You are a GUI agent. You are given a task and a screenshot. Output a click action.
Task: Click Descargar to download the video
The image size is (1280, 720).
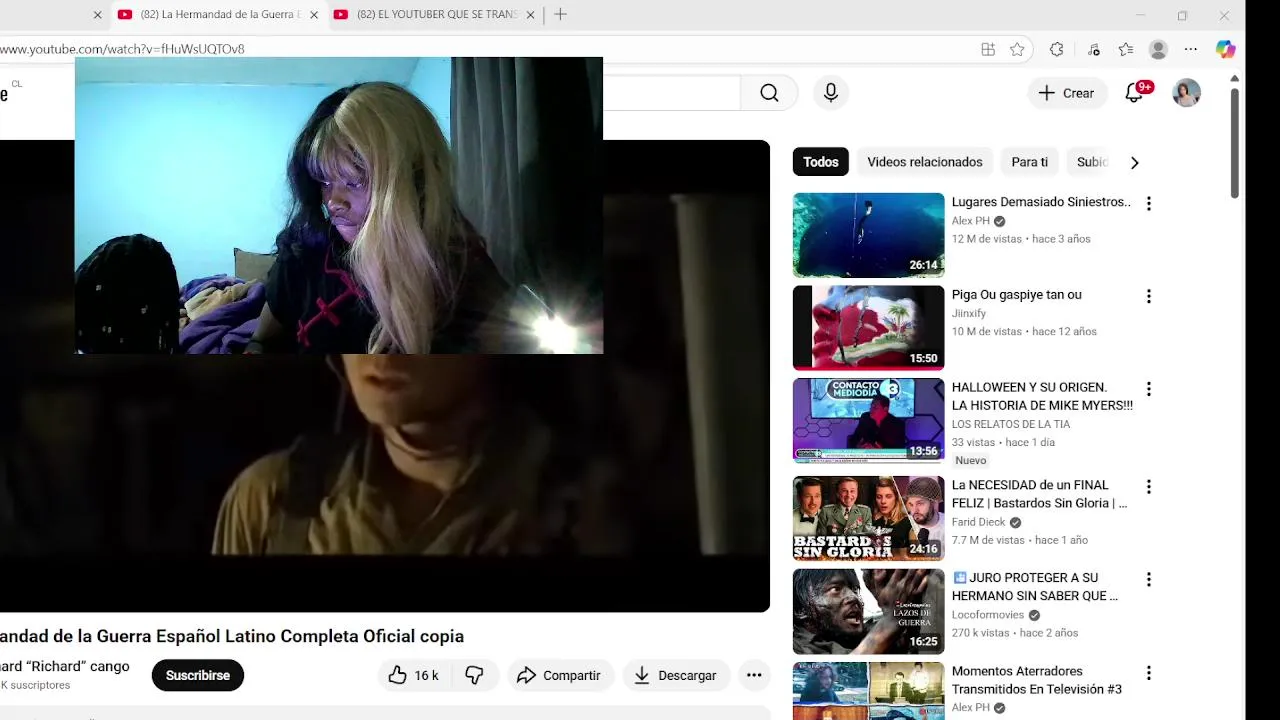(675, 675)
